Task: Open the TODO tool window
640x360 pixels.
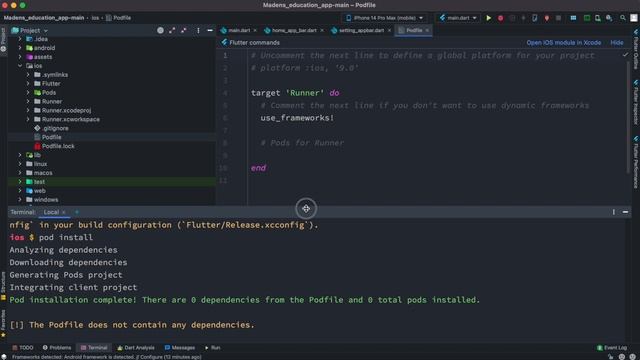Action: (x=22, y=348)
